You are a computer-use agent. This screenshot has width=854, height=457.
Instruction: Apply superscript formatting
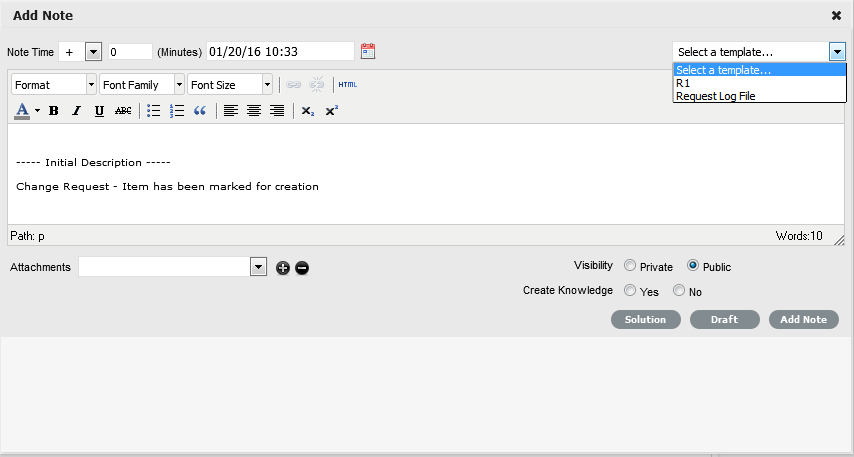coord(332,111)
